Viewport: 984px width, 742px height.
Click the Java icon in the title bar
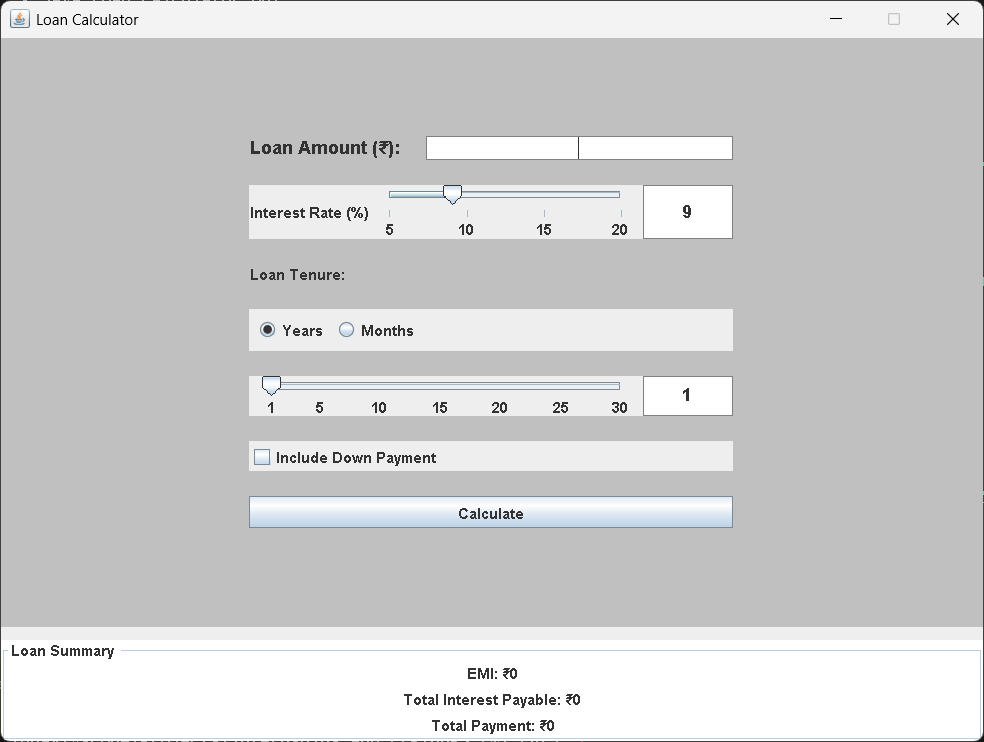coord(19,19)
